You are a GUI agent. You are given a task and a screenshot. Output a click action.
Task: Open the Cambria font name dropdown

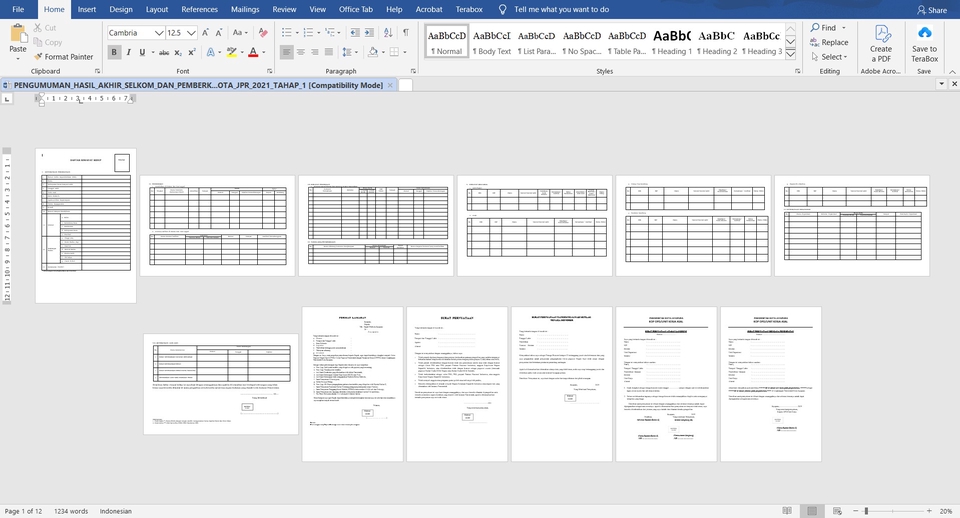pyautogui.click(x=159, y=32)
